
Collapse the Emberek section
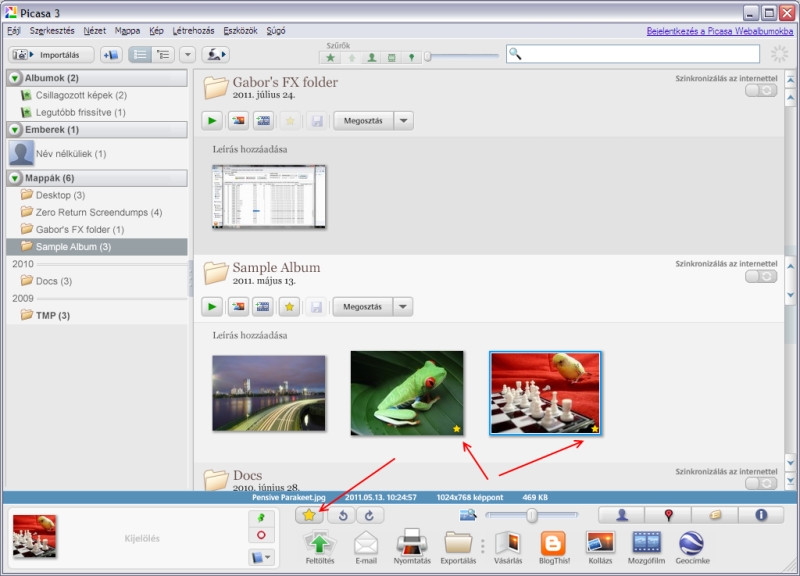(15, 130)
